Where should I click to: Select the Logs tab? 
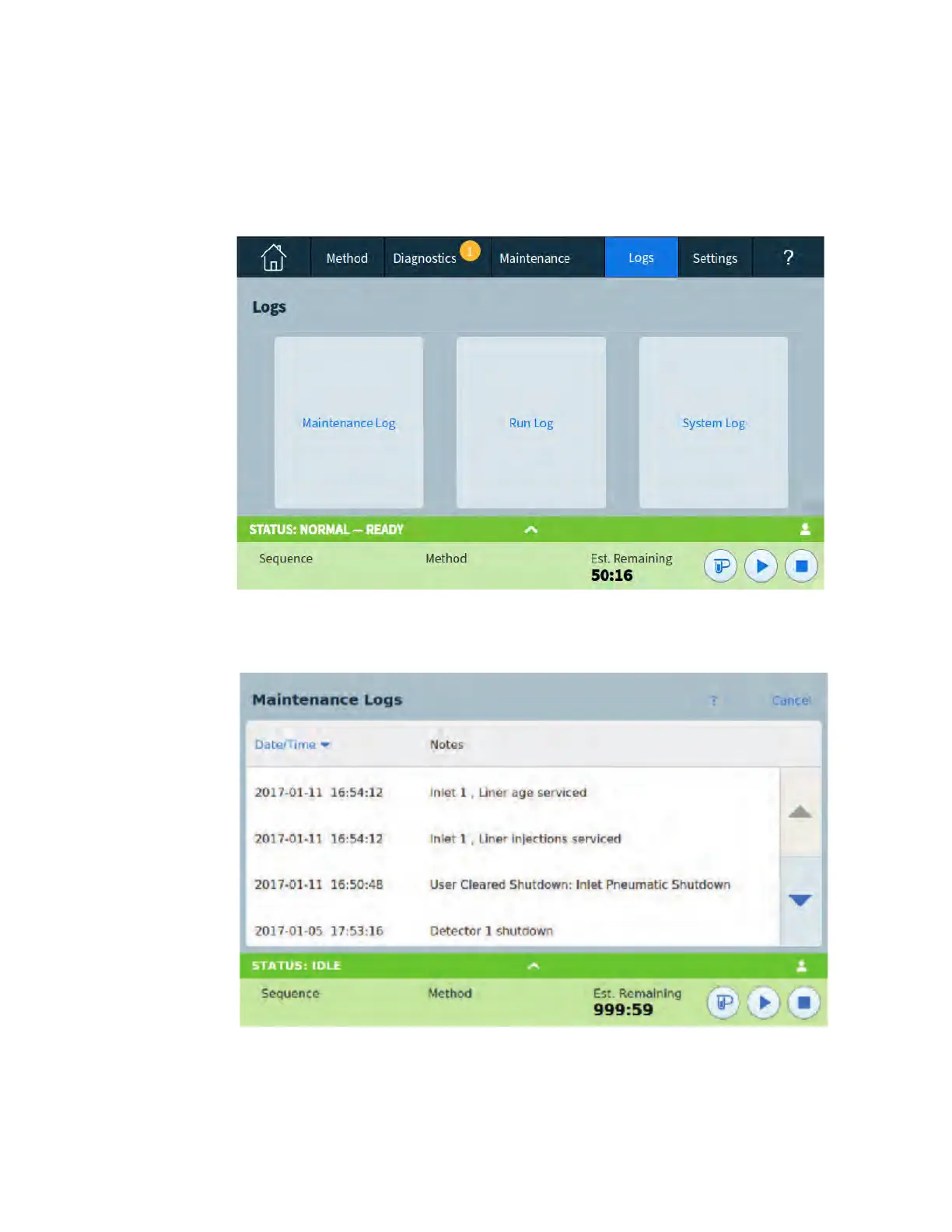641,257
